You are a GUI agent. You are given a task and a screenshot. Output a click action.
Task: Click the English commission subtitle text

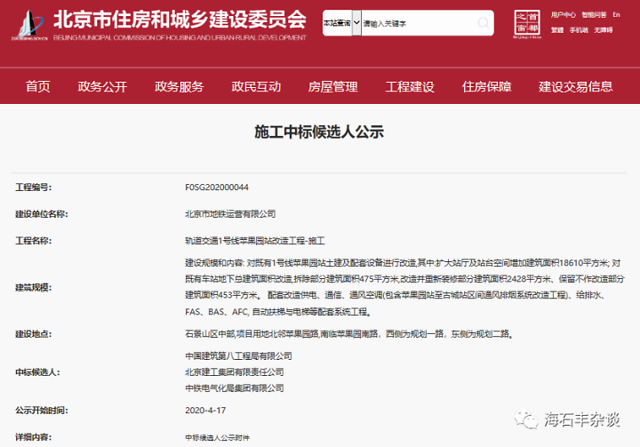pyautogui.click(x=180, y=38)
